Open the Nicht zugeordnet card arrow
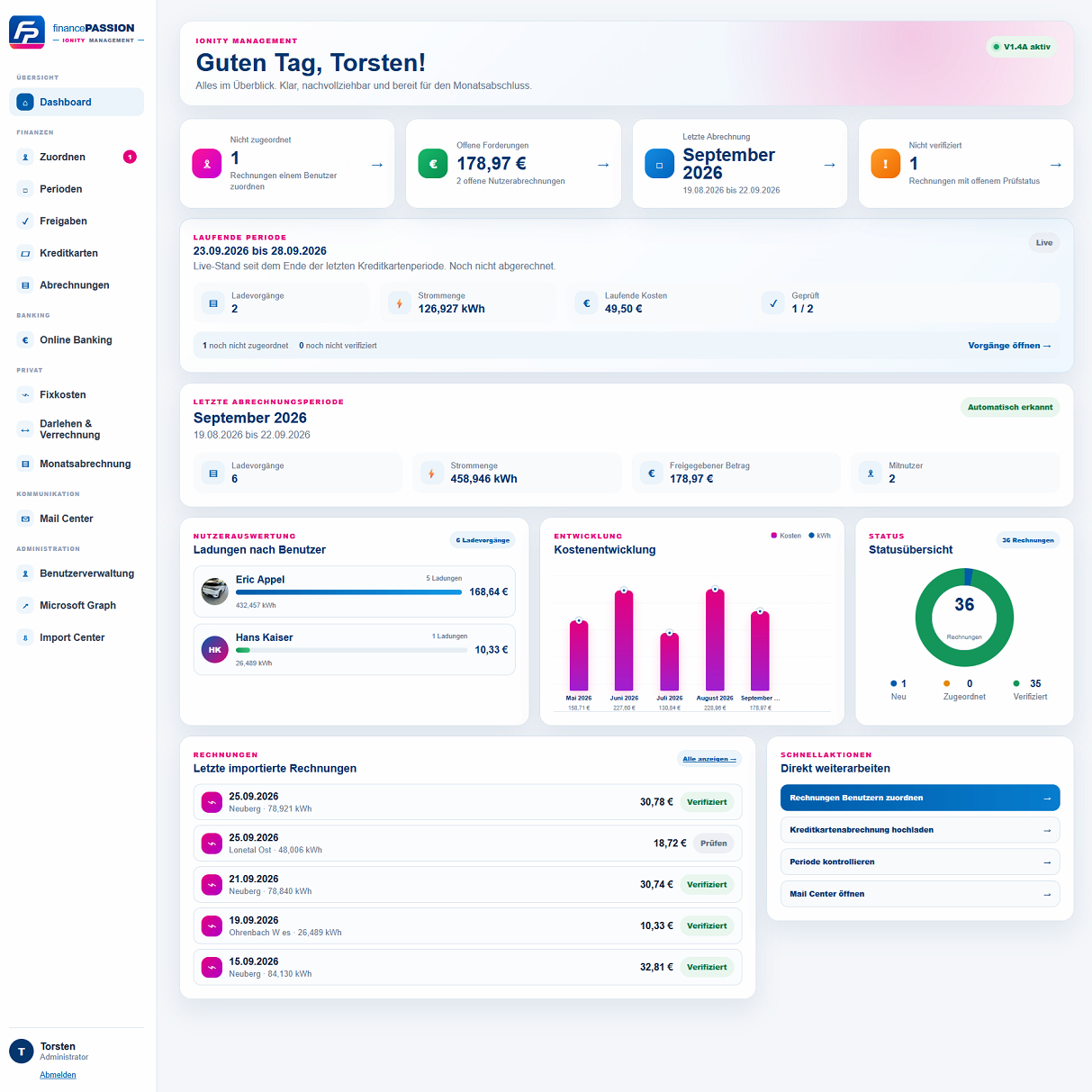1092x1092 pixels. pos(377,165)
